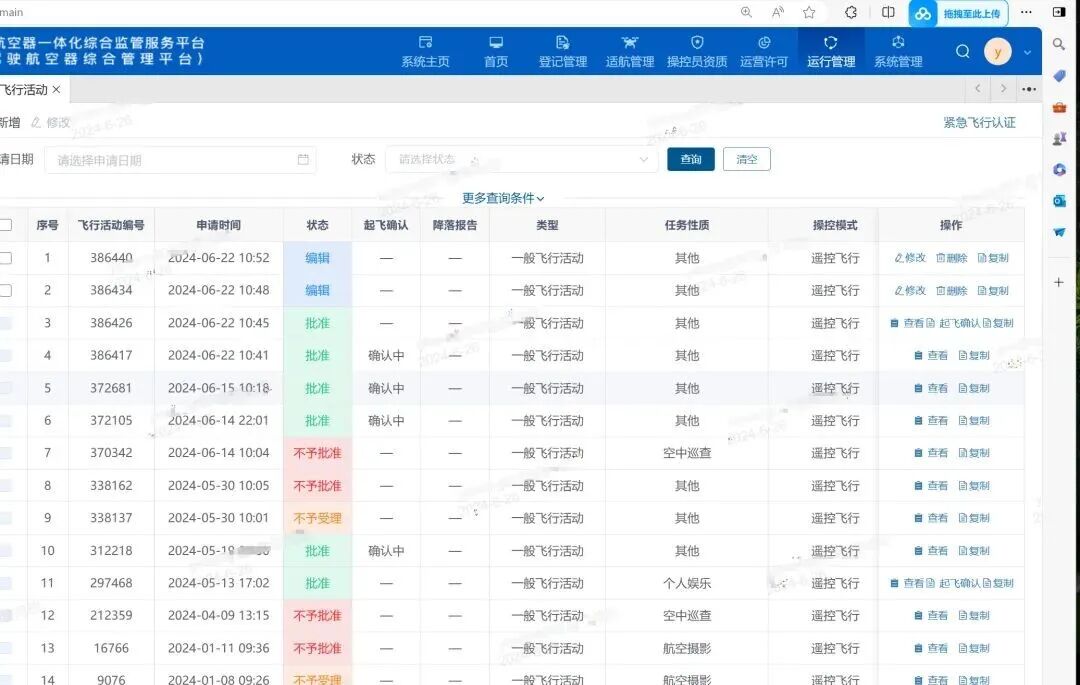
Task: Click 起飞确认 for record 297468
Action: coord(953,583)
